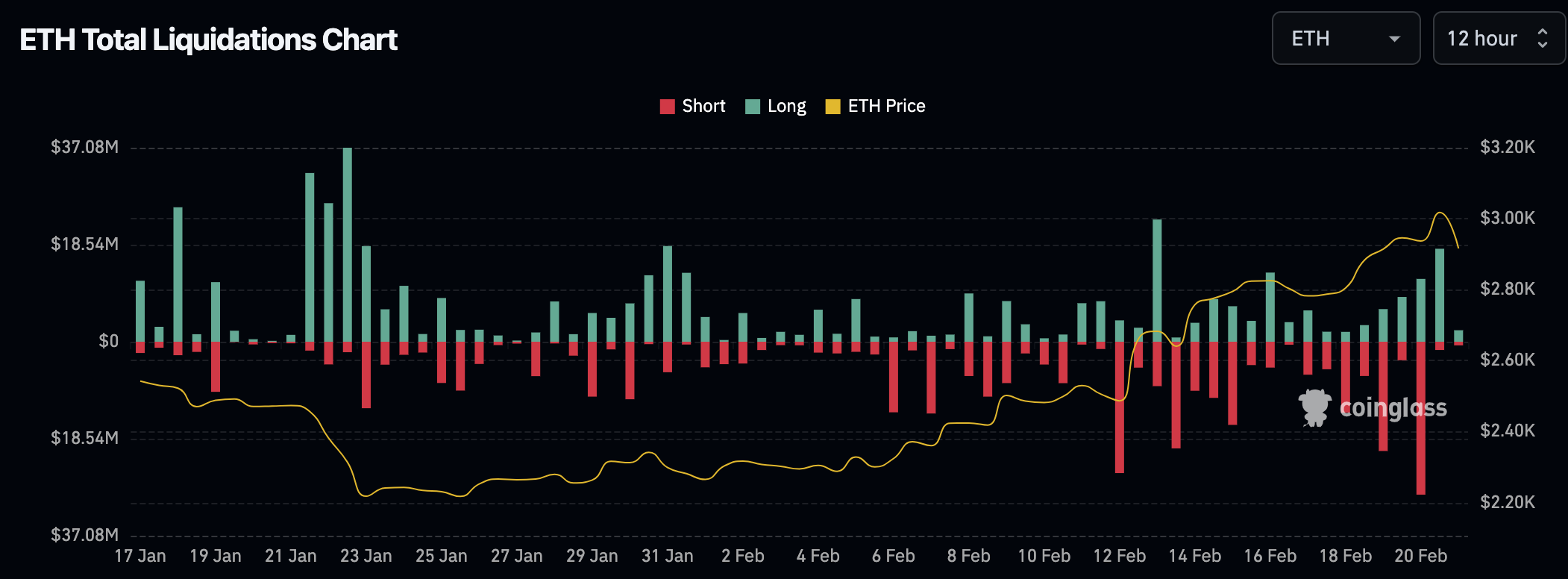Click the red Short legend swatch
The height and width of the screenshot is (579, 1568).
pos(667,107)
